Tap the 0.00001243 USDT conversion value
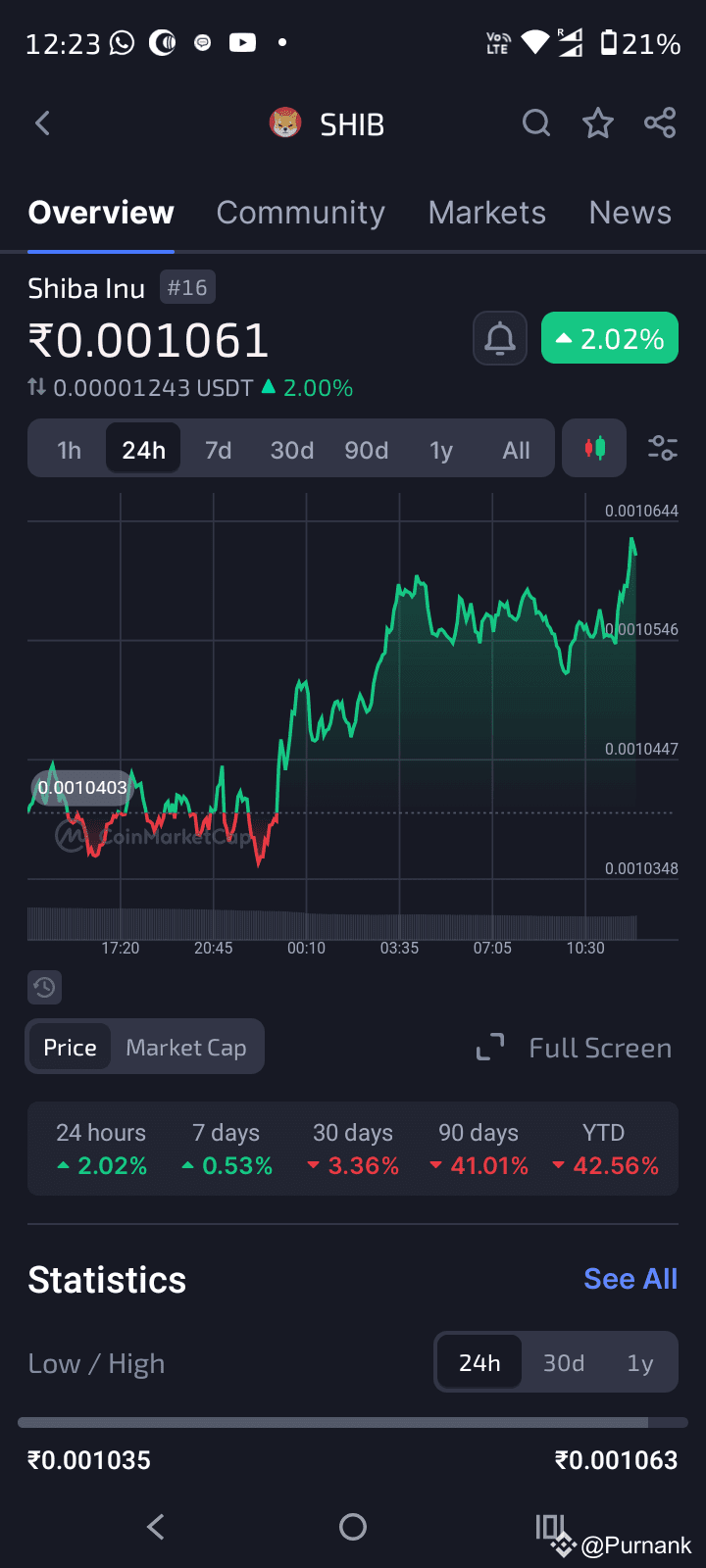The image size is (706, 1568). pos(153,388)
